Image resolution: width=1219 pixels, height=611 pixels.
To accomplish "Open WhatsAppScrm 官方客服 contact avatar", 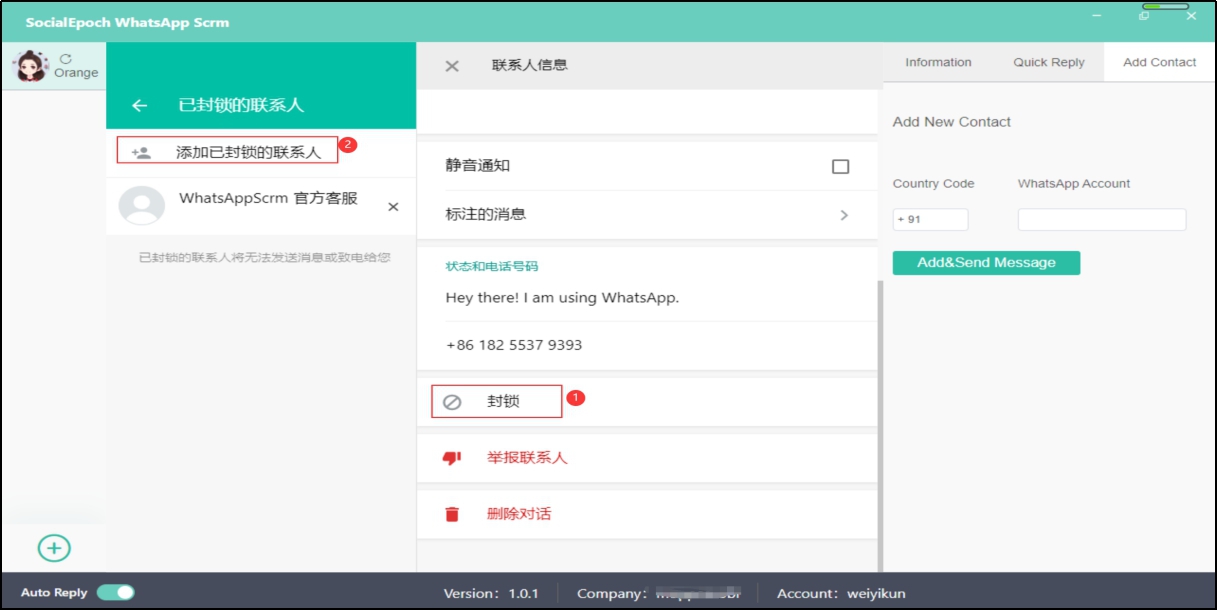I will [x=142, y=206].
